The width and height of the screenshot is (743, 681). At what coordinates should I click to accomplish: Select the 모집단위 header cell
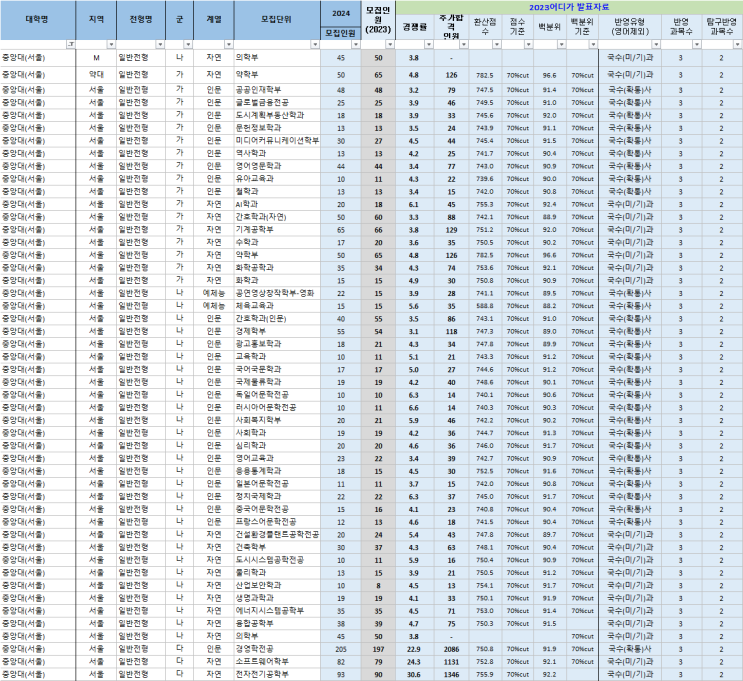pyautogui.click(x=277, y=20)
